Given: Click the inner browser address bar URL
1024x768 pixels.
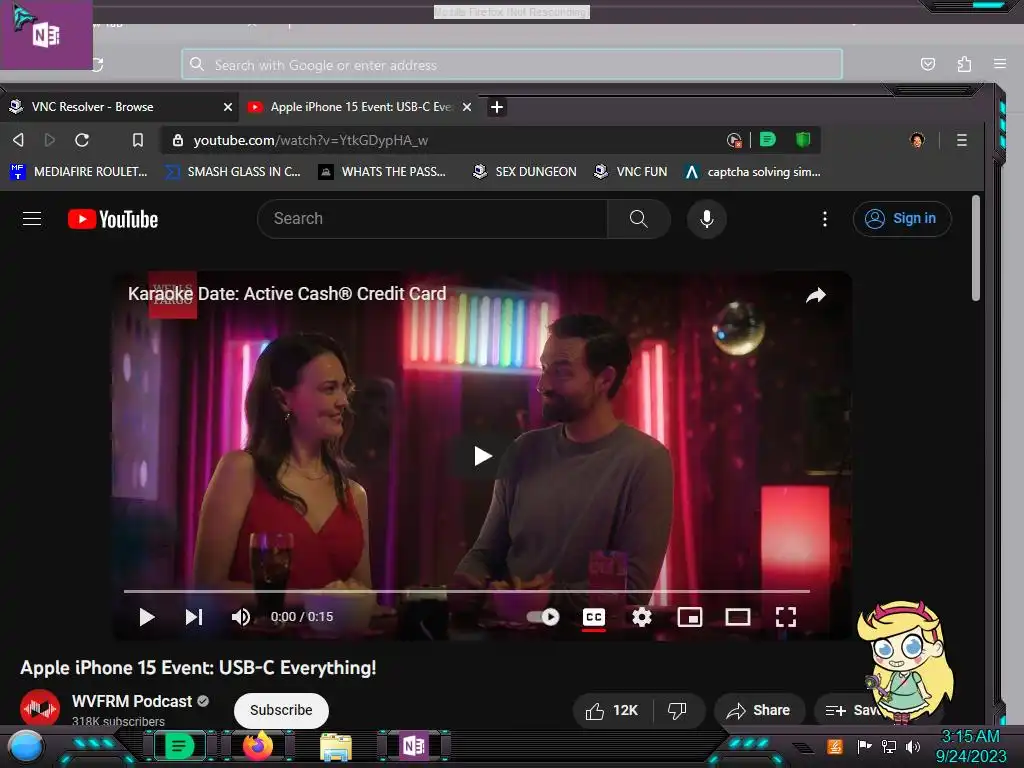Looking at the screenshot, I should tap(311, 140).
